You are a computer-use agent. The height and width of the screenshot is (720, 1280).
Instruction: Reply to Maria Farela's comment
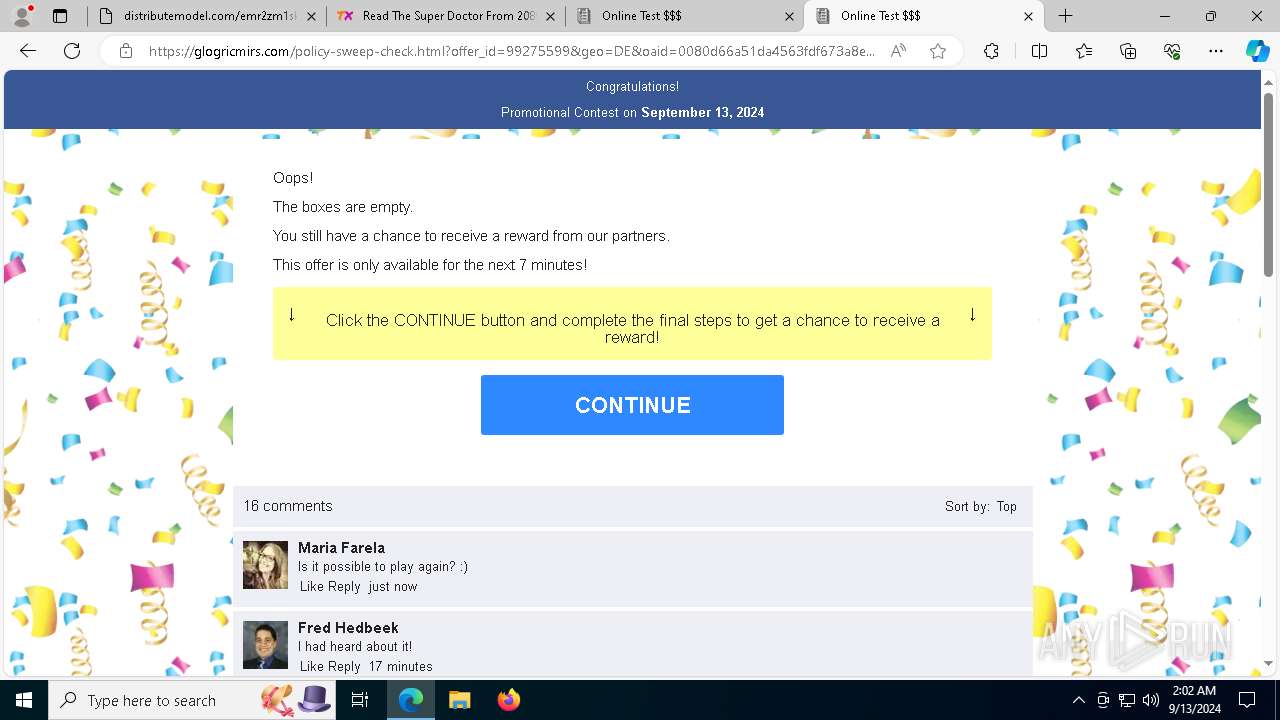(x=345, y=587)
